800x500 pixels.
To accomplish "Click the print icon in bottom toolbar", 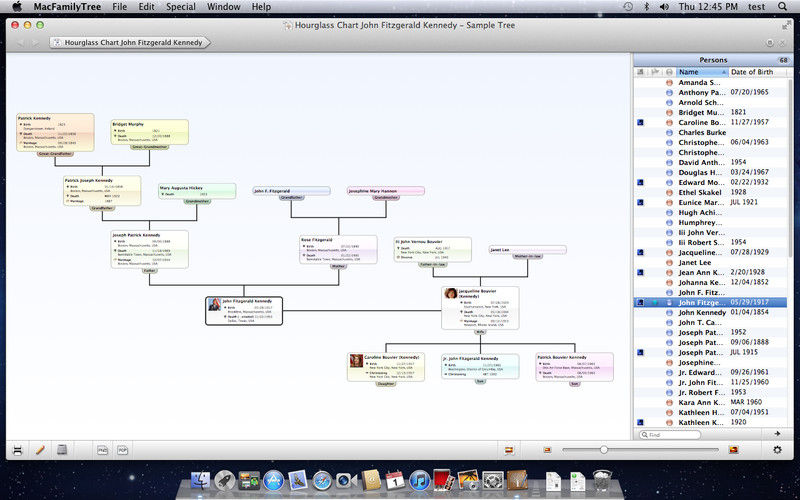I will coord(17,450).
